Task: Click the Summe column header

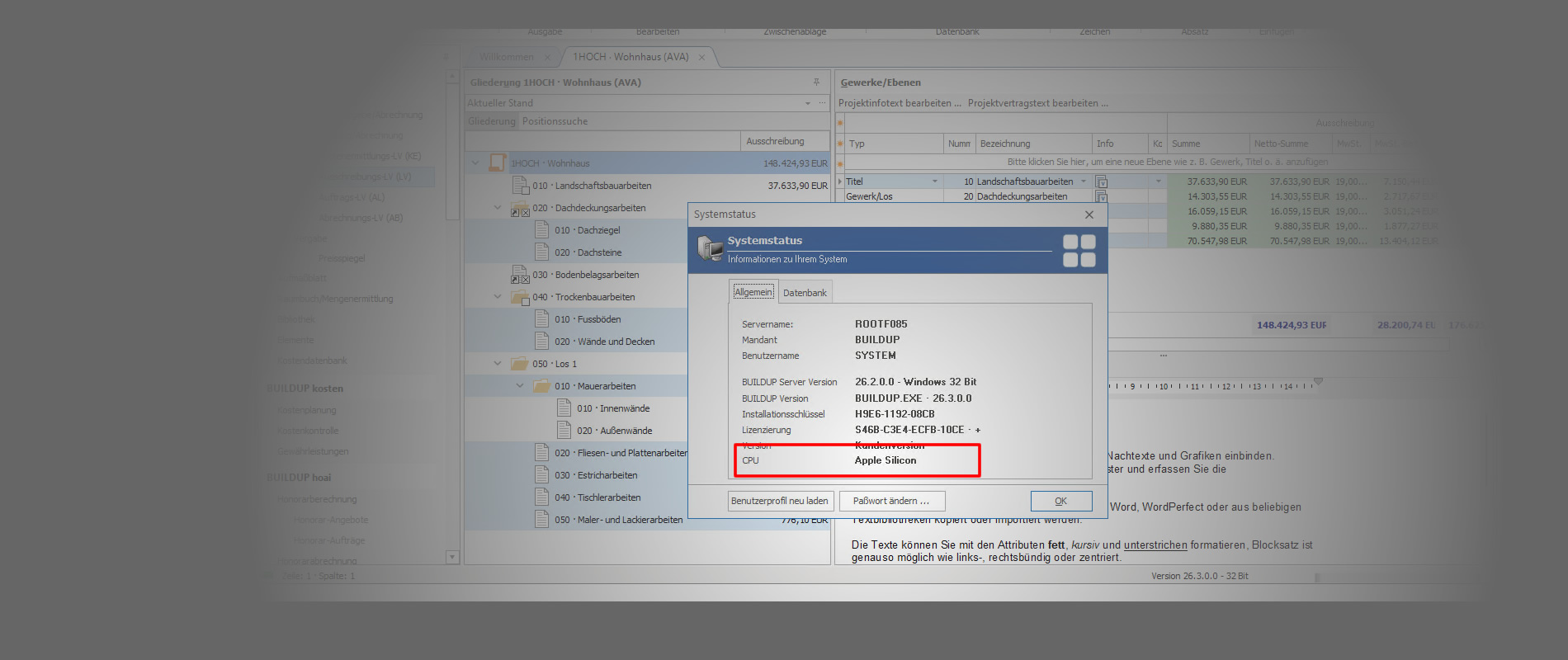Action: click(x=1208, y=144)
